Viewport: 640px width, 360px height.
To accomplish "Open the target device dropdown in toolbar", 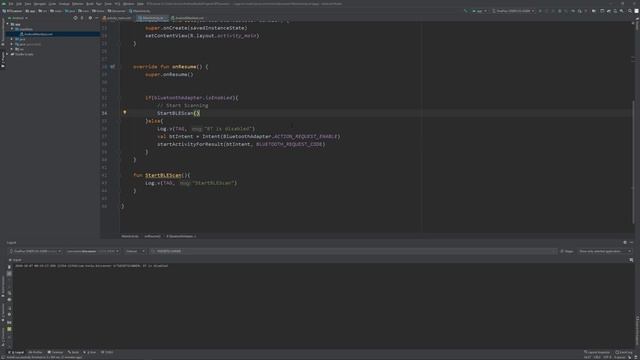I will pos(513,11).
